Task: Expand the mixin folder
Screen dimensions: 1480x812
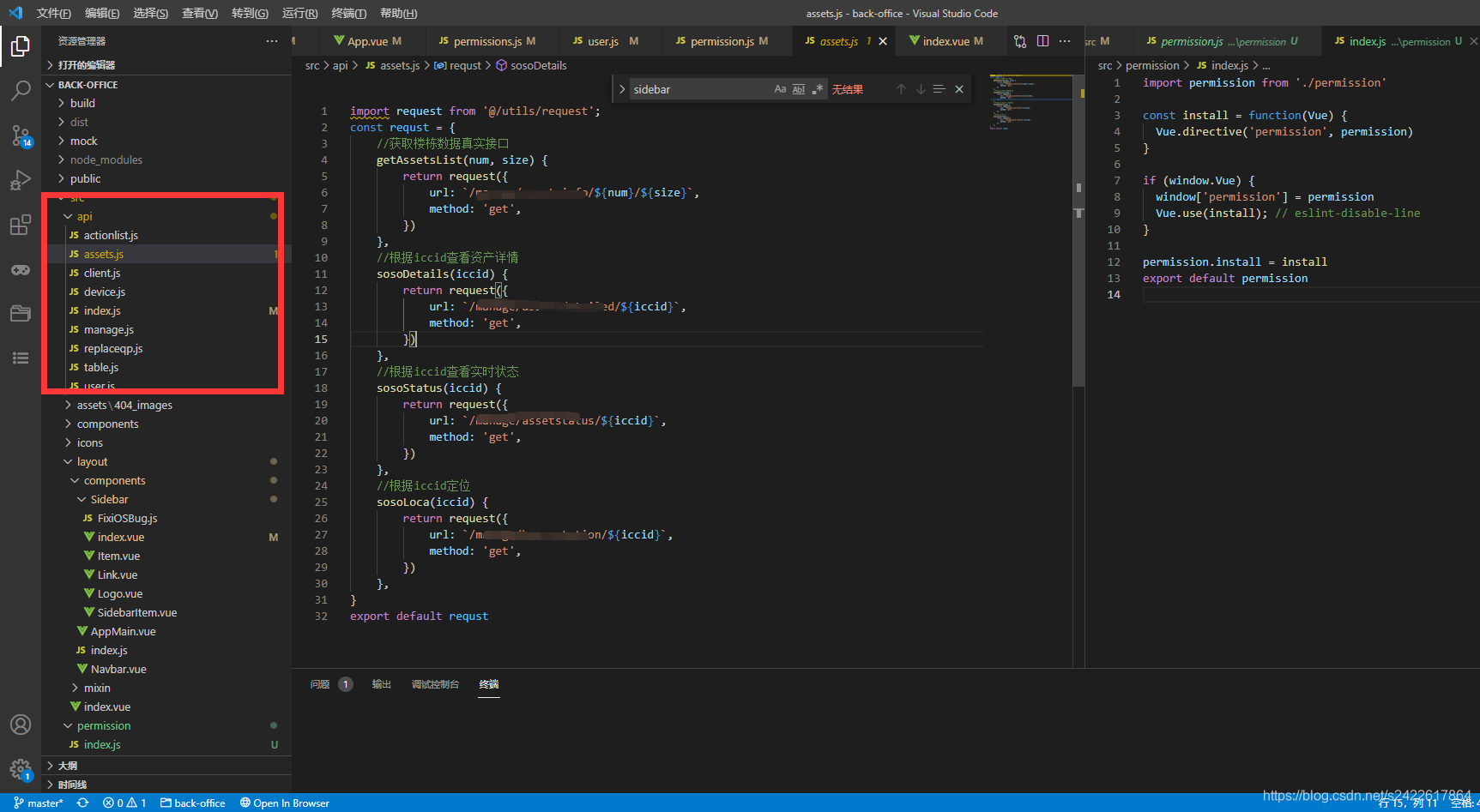Action: (x=166, y=688)
